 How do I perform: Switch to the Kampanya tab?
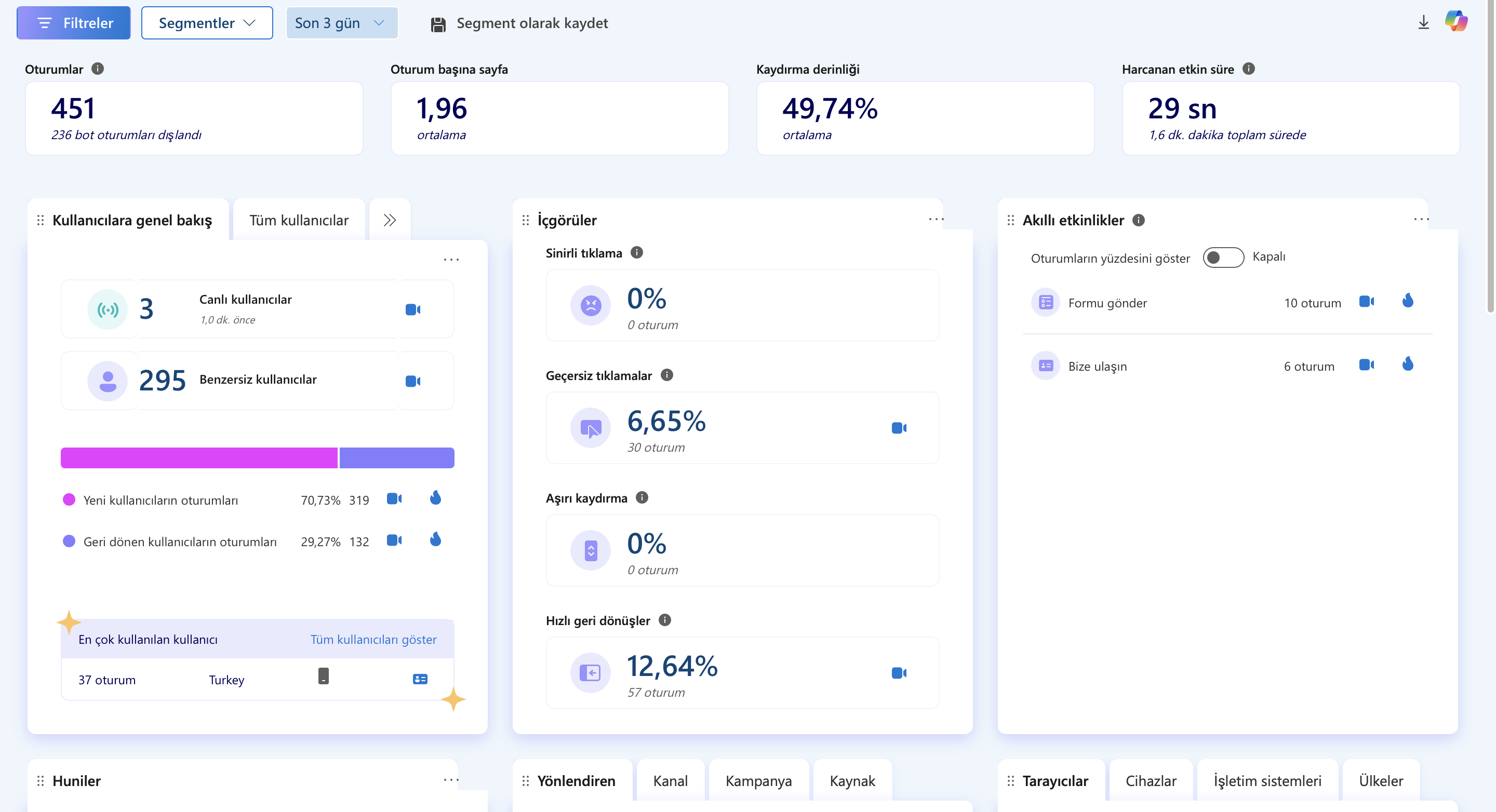point(758,781)
